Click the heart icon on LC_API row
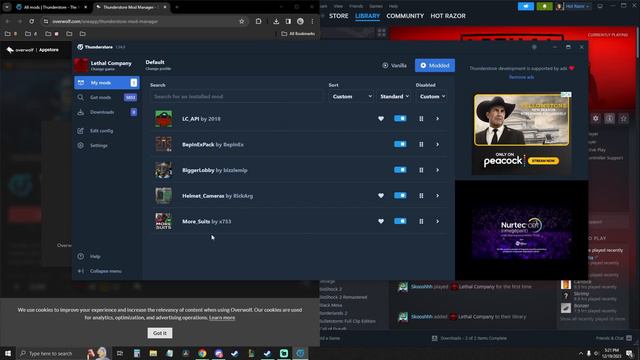 pos(381,119)
